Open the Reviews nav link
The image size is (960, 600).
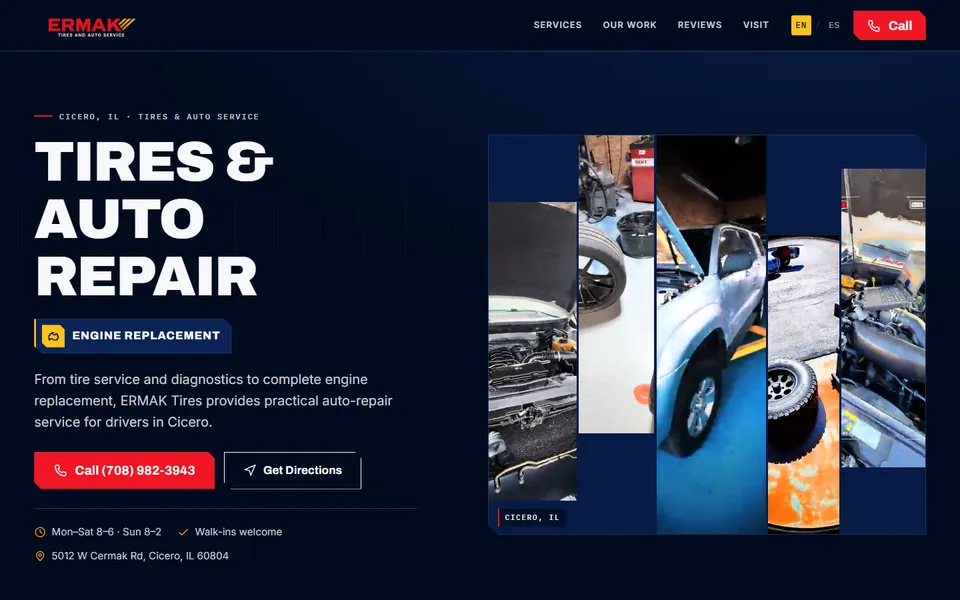pos(699,25)
